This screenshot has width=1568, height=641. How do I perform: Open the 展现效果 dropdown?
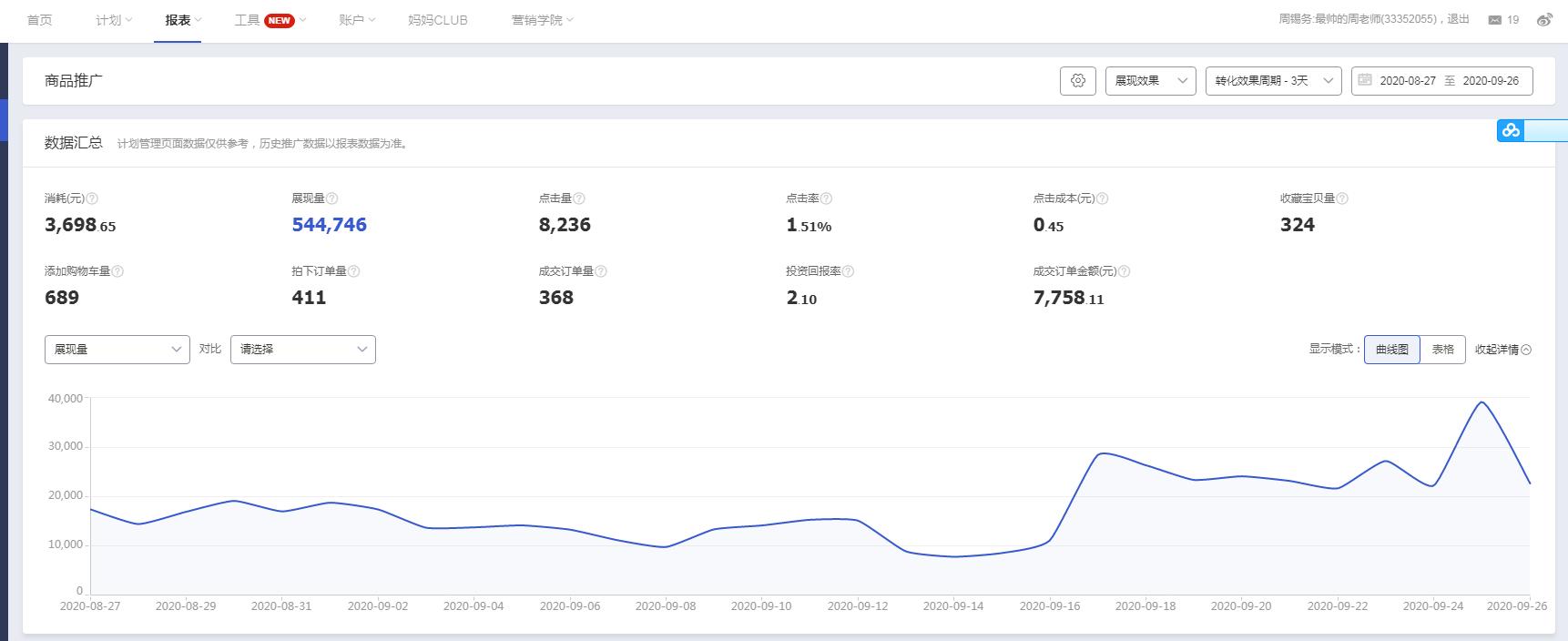click(x=1150, y=81)
